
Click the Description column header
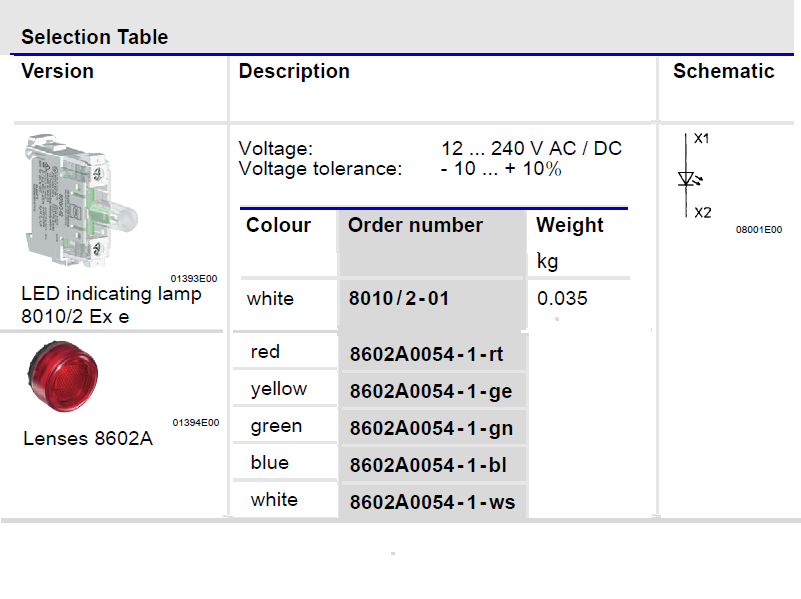coord(294,71)
